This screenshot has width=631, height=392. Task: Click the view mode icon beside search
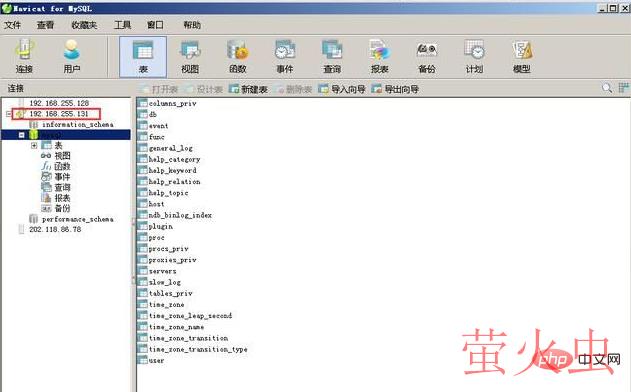pos(623,88)
